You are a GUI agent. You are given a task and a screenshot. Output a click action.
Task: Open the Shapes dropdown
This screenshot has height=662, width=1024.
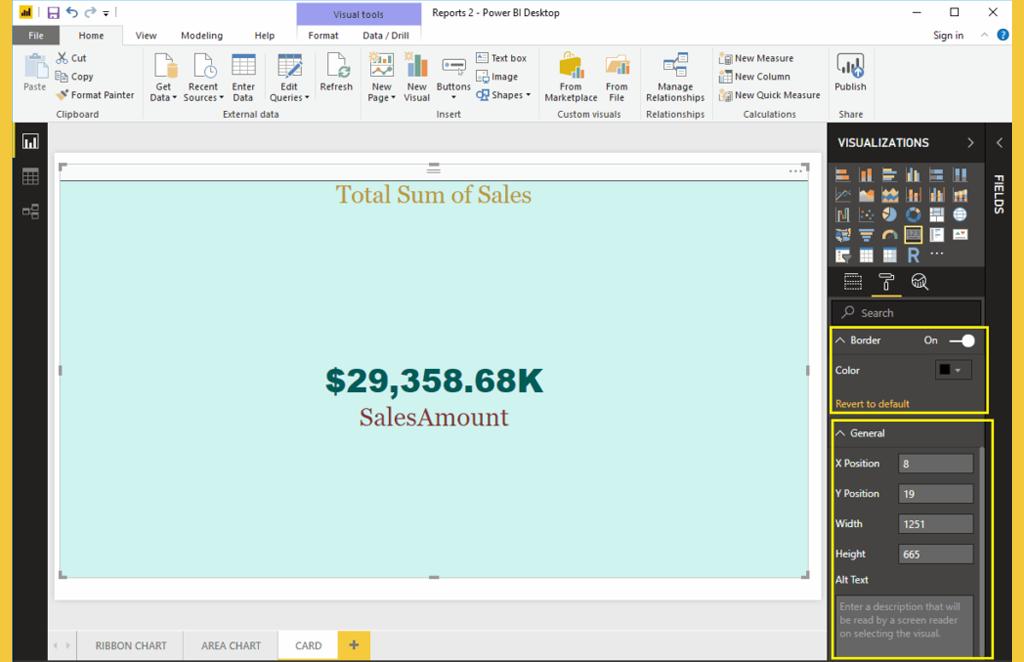click(x=504, y=95)
